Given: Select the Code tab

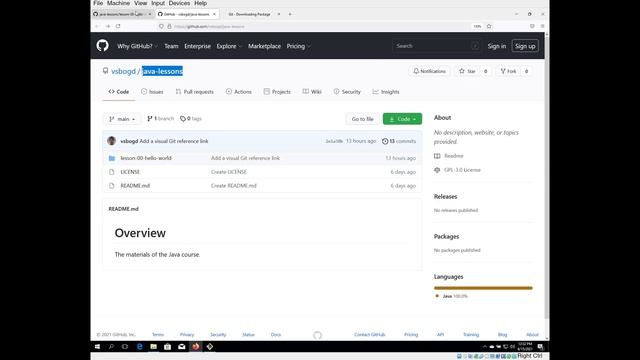Looking at the screenshot, I should pyautogui.click(x=119, y=92).
